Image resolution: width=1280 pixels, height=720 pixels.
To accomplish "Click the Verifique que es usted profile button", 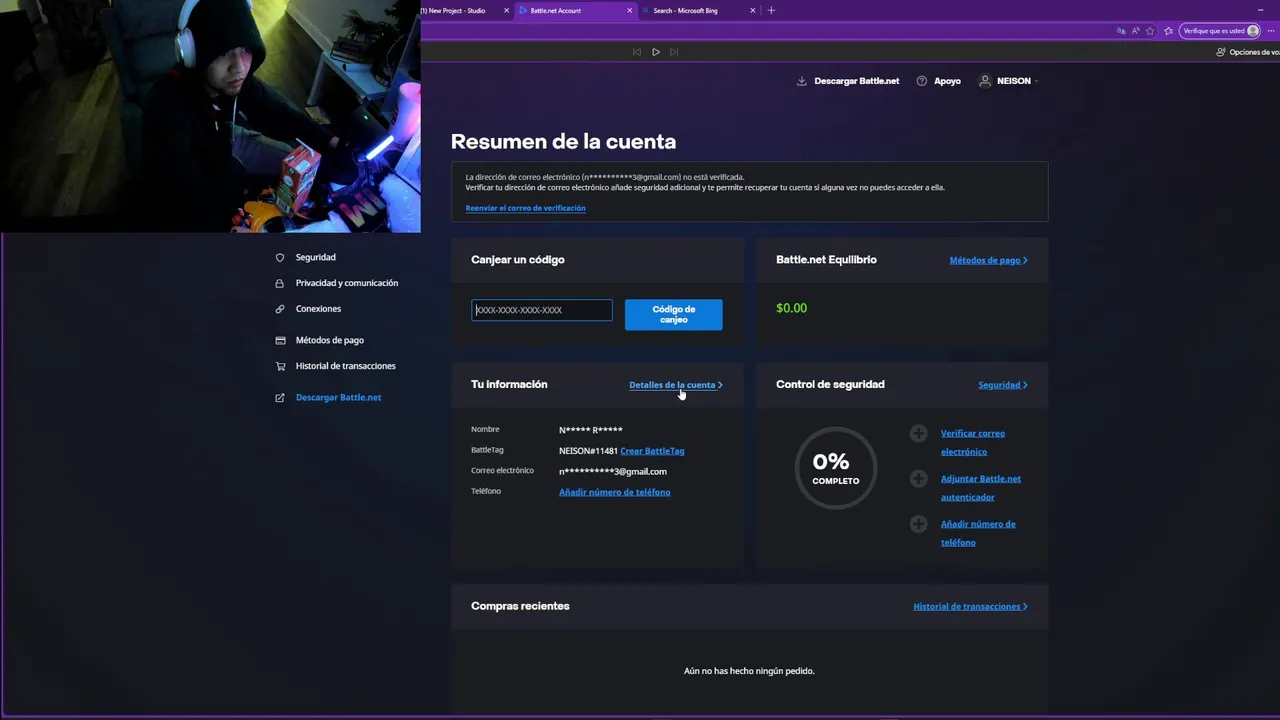I will (1220, 31).
